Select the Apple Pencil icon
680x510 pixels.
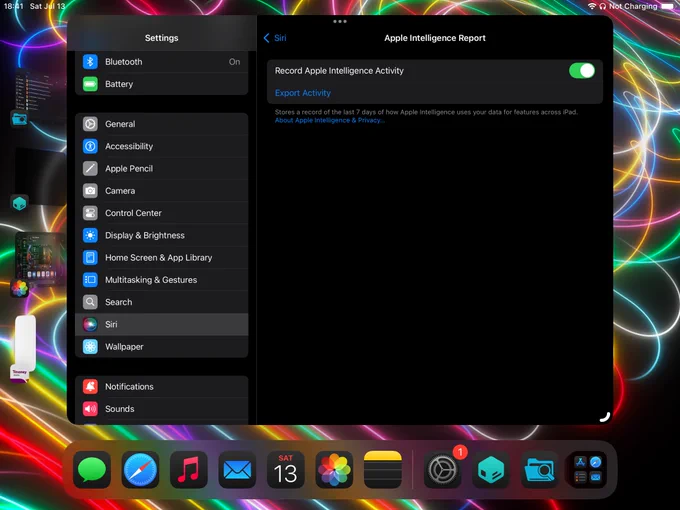(90, 168)
